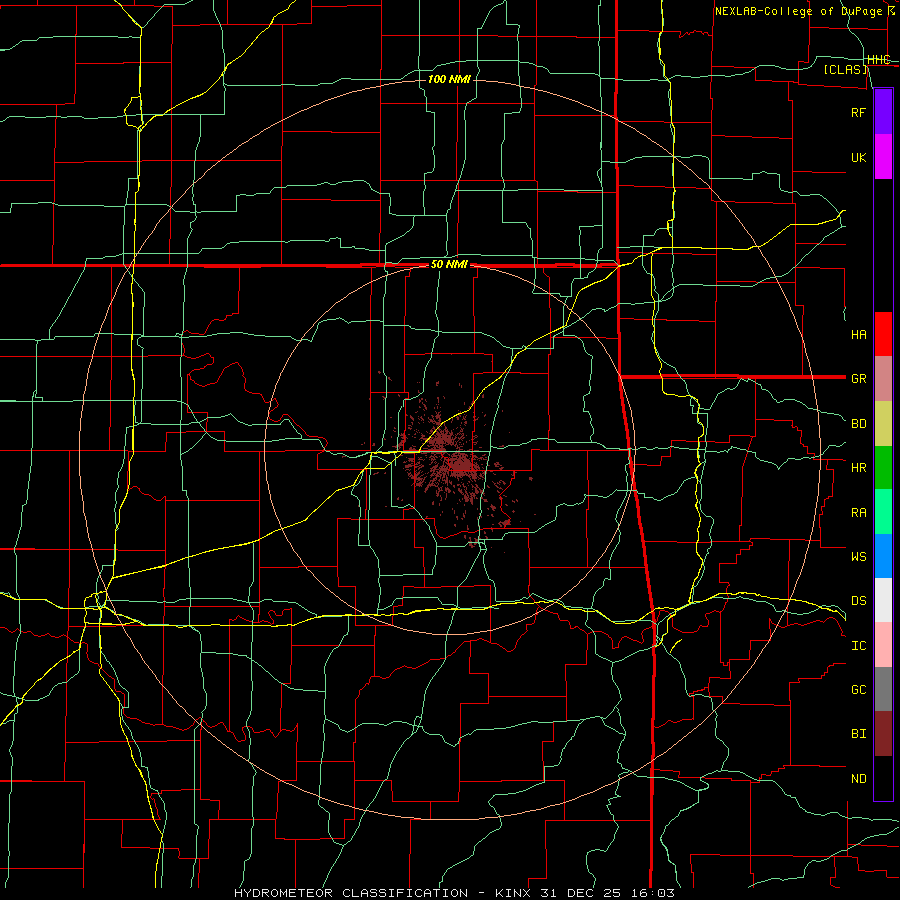Click the white DS legend swatch

point(883,600)
